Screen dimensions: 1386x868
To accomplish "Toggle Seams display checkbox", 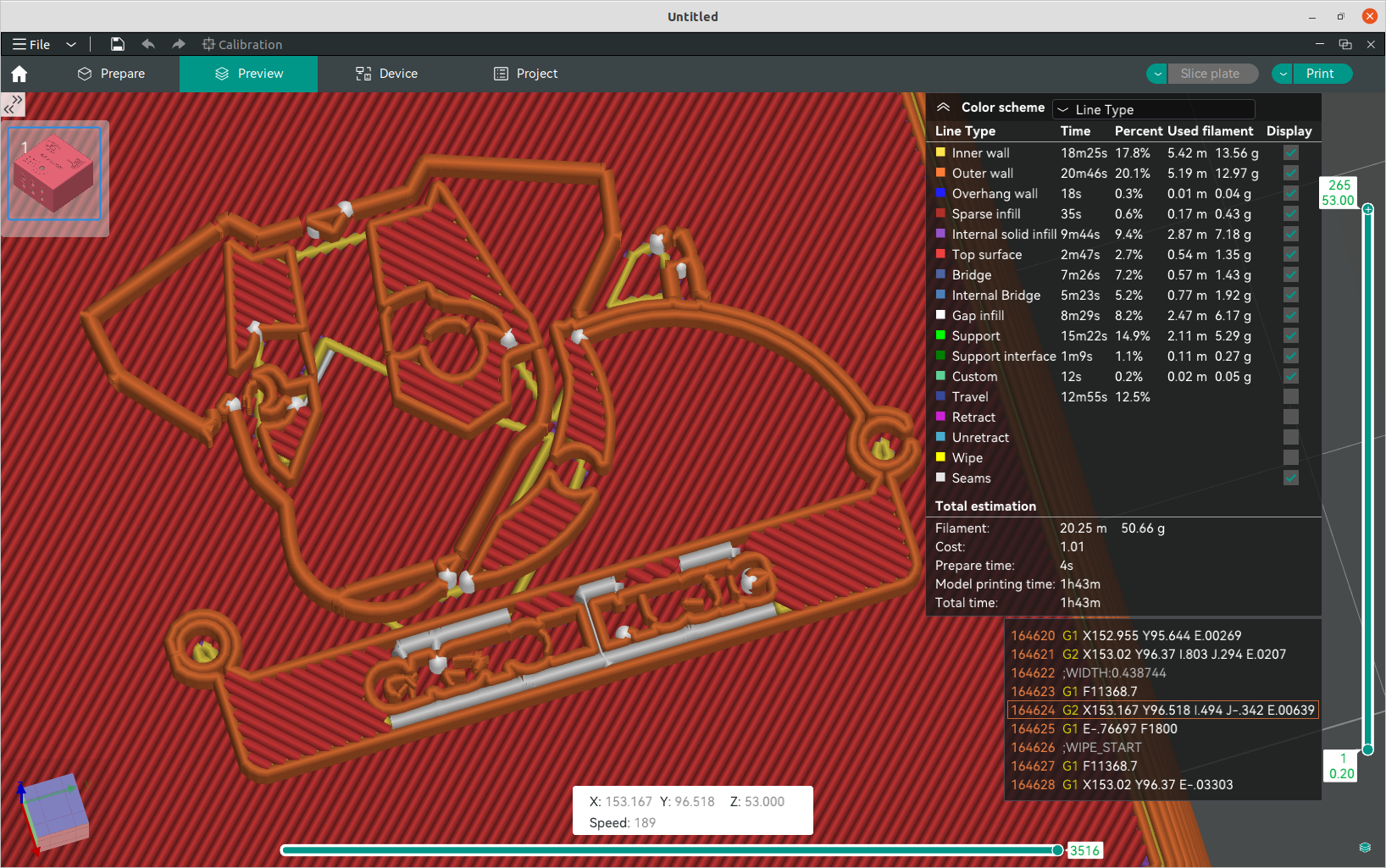I will click(x=1291, y=478).
